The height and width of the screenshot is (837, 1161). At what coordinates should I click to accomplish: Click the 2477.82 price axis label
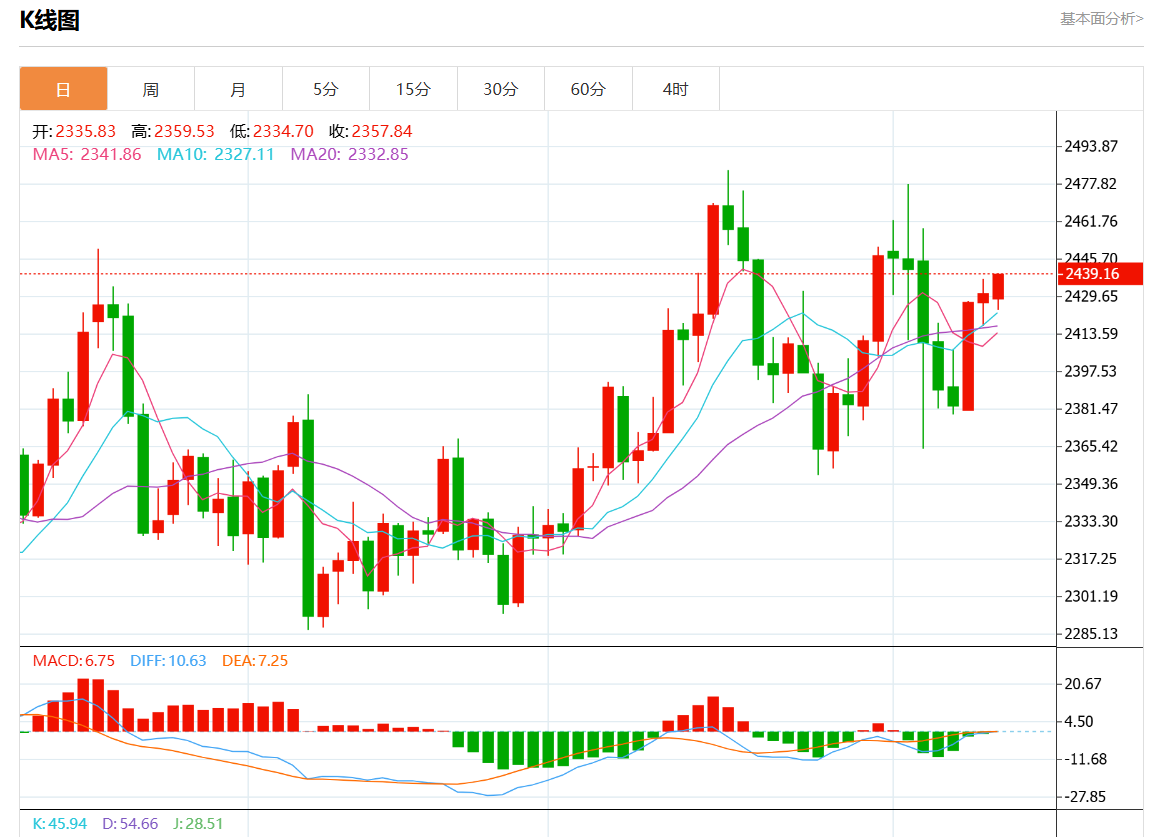pos(1091,184)
